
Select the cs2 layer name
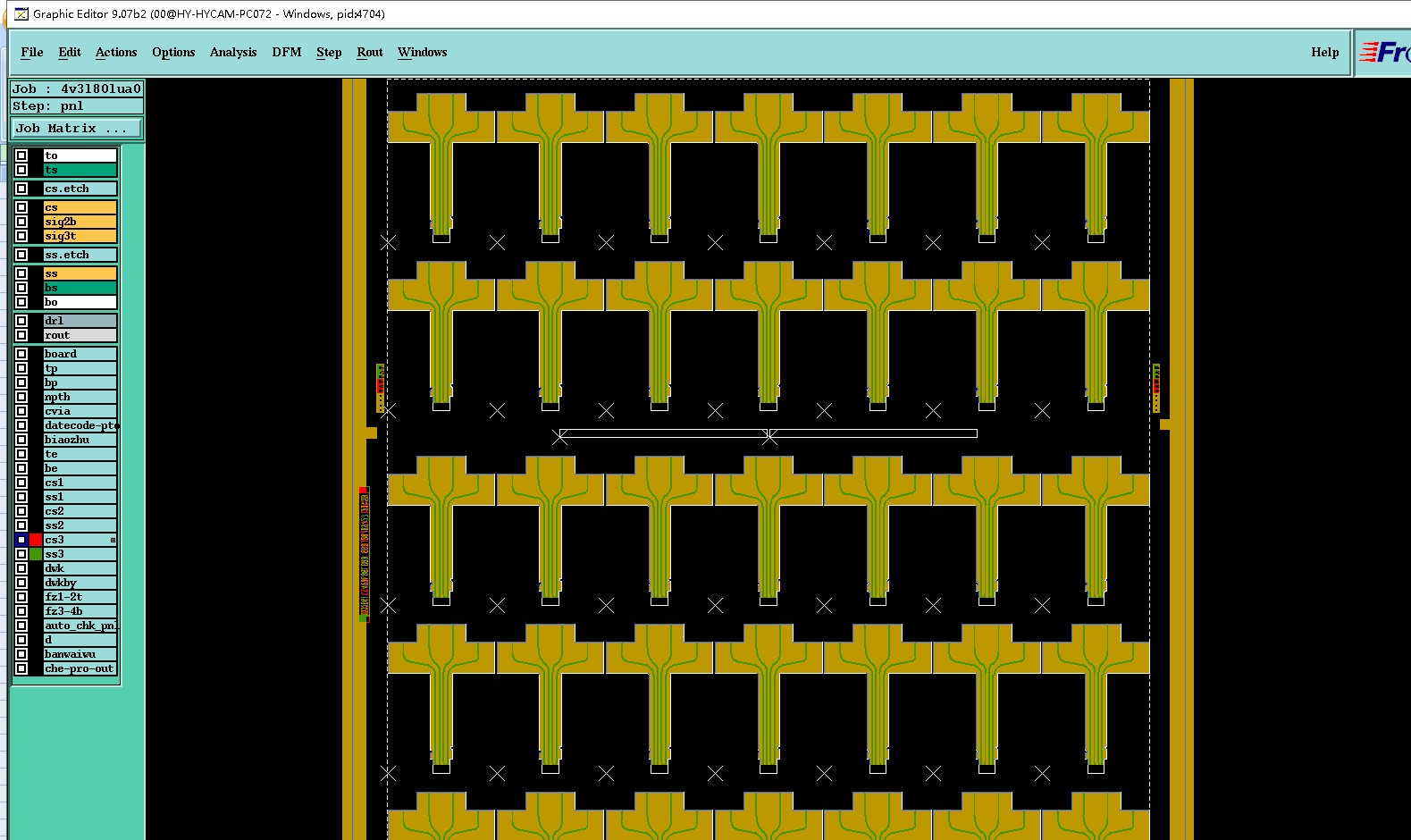80,511
